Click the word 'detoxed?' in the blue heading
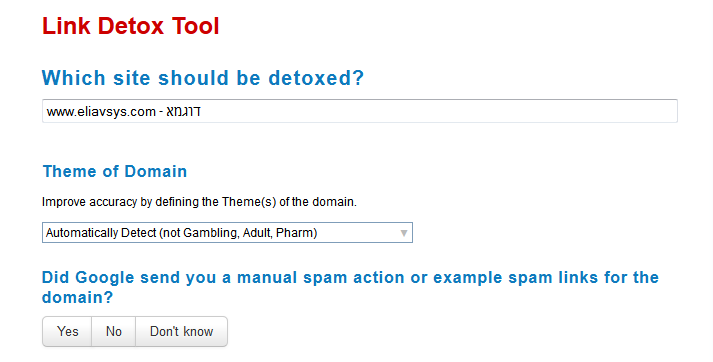This screenshot has height=362, width=713. tap(316, 78)
